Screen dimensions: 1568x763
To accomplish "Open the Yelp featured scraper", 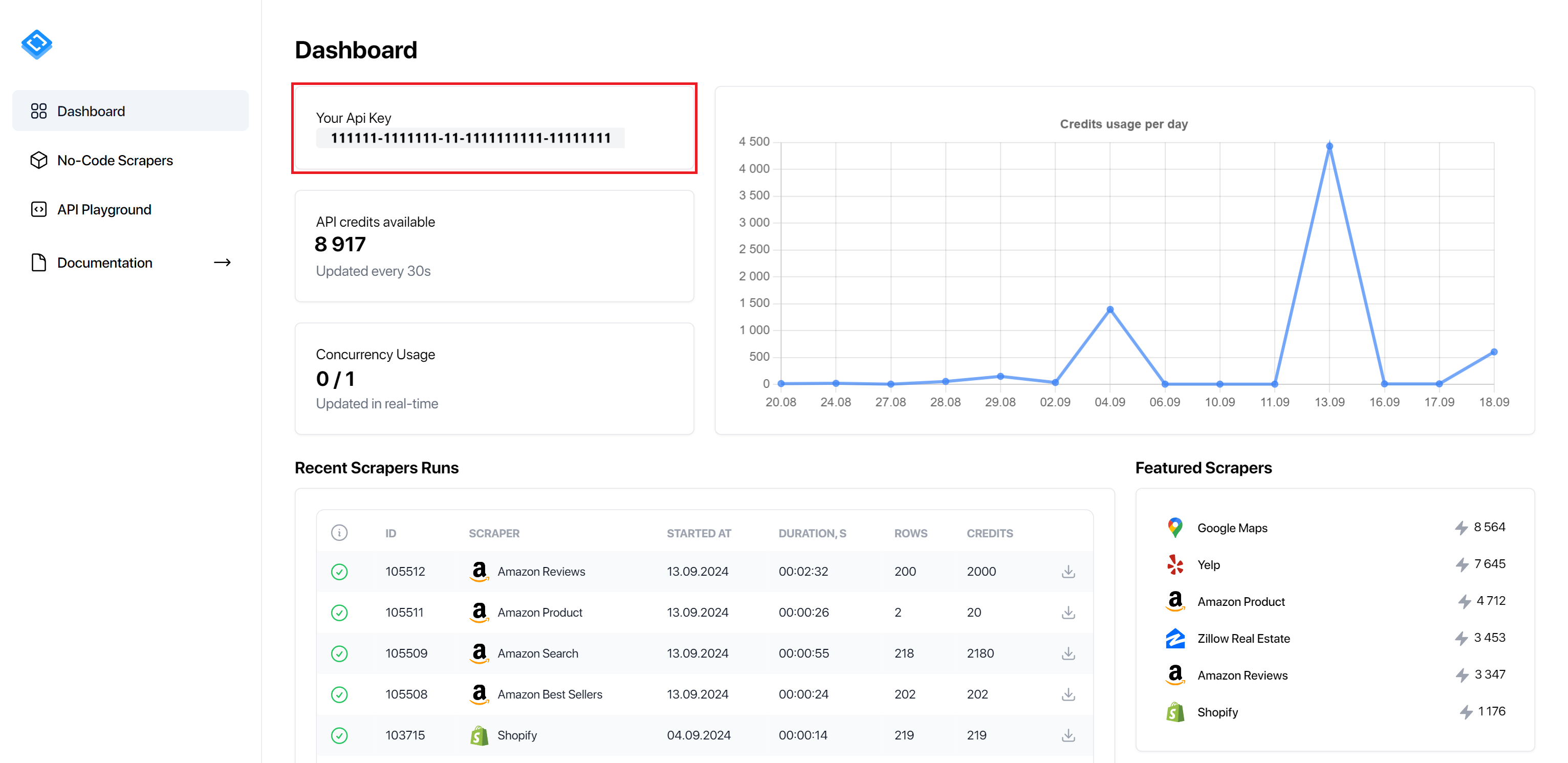I will [1335, 564].
